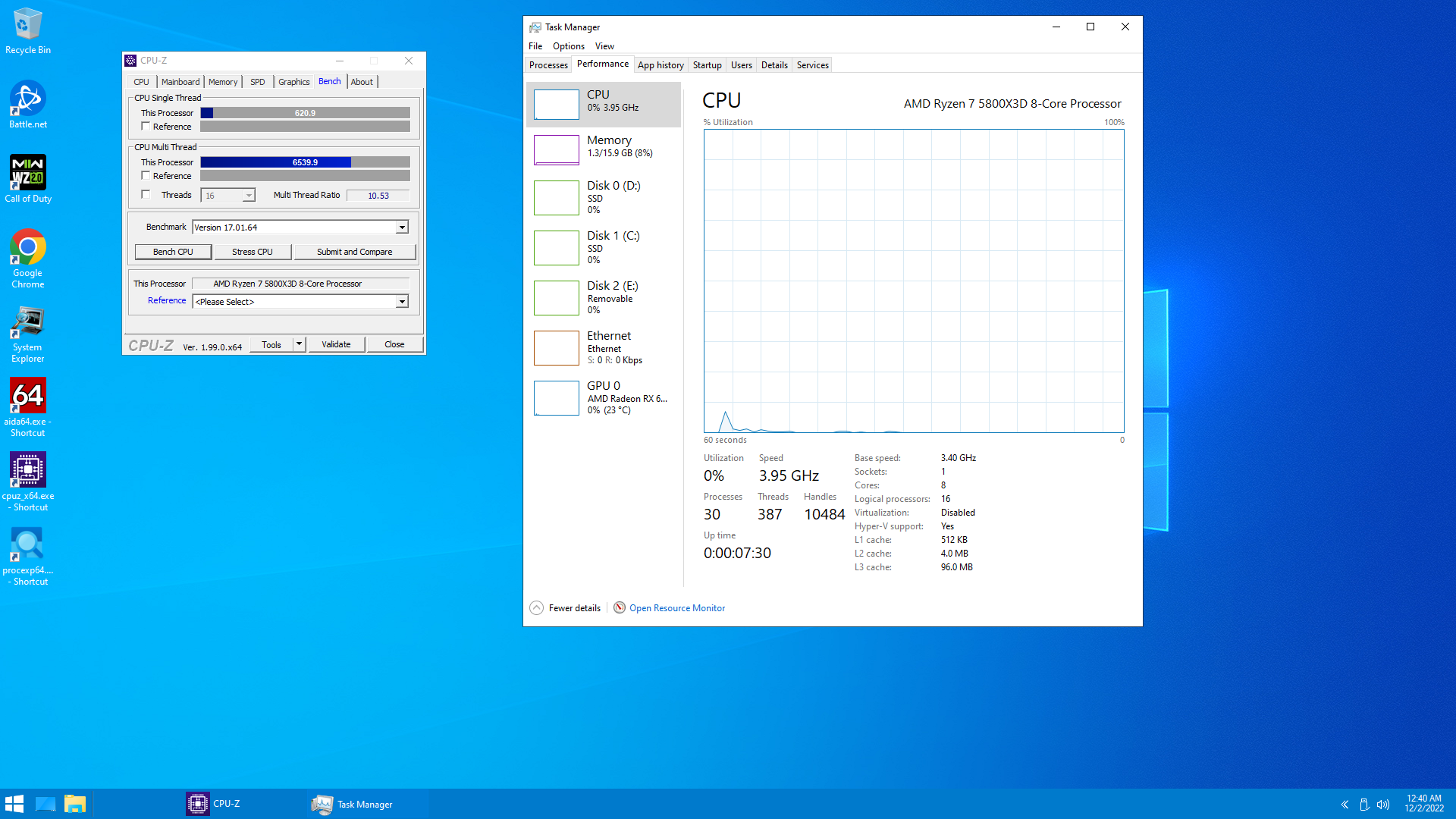1456x819 pixels.
Task: Start benchmark with Bench CPU button
Action: pyautogui.click(x=173, y=252)
